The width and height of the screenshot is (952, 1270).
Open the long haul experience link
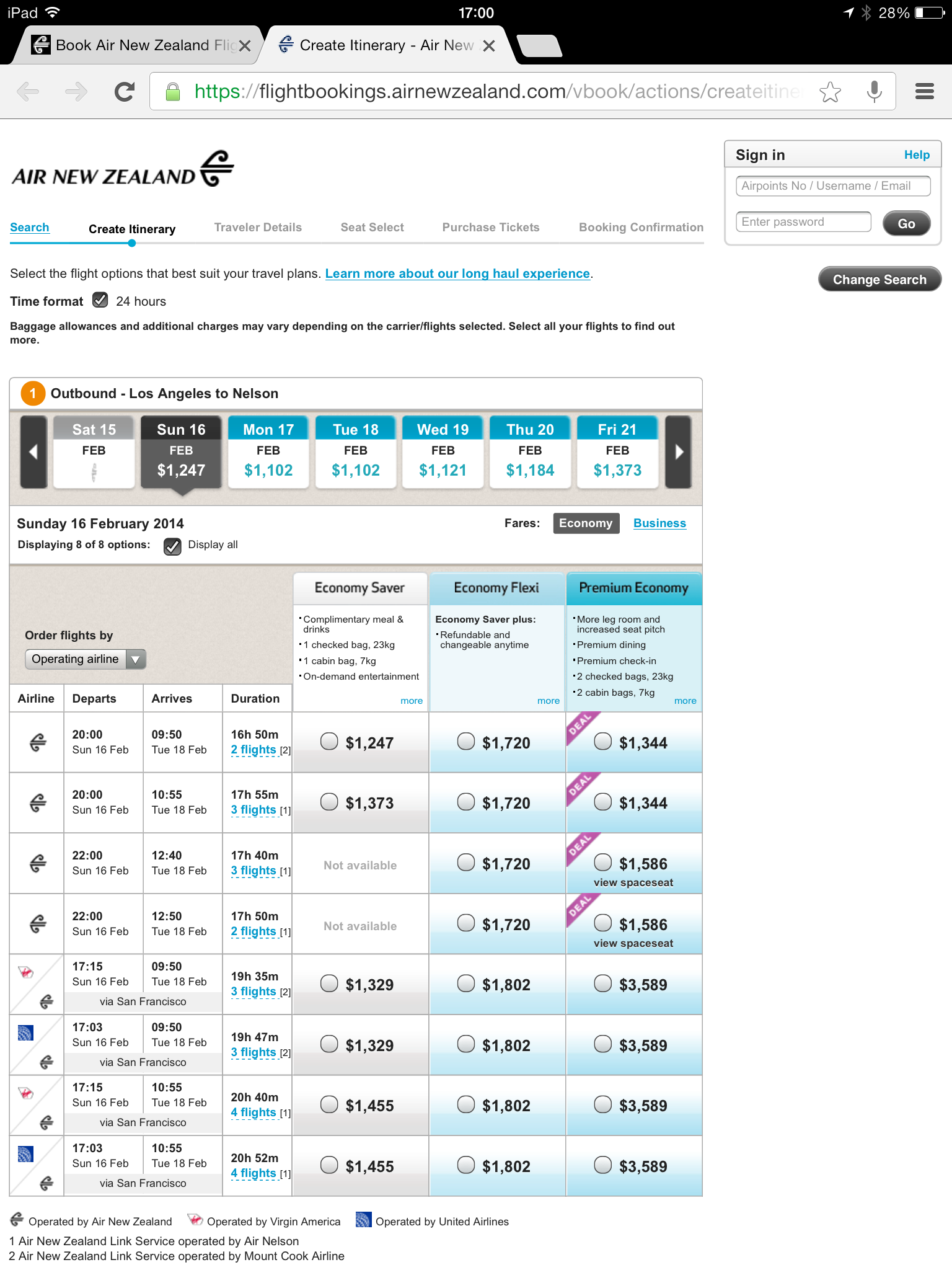pos(457,273)
